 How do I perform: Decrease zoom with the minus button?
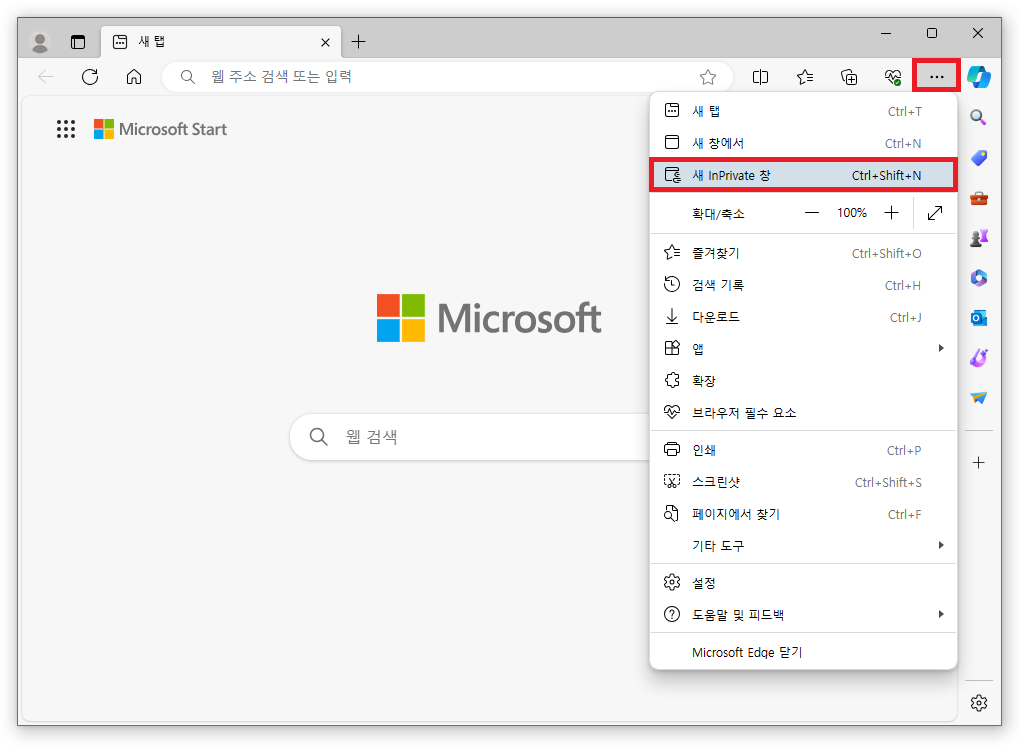coord(812,213)
